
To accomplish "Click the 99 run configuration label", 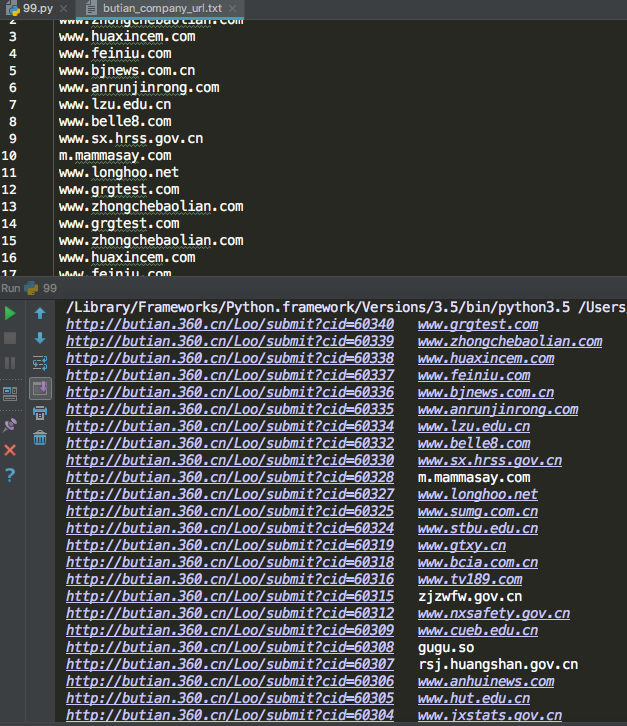I will [50, 288].
